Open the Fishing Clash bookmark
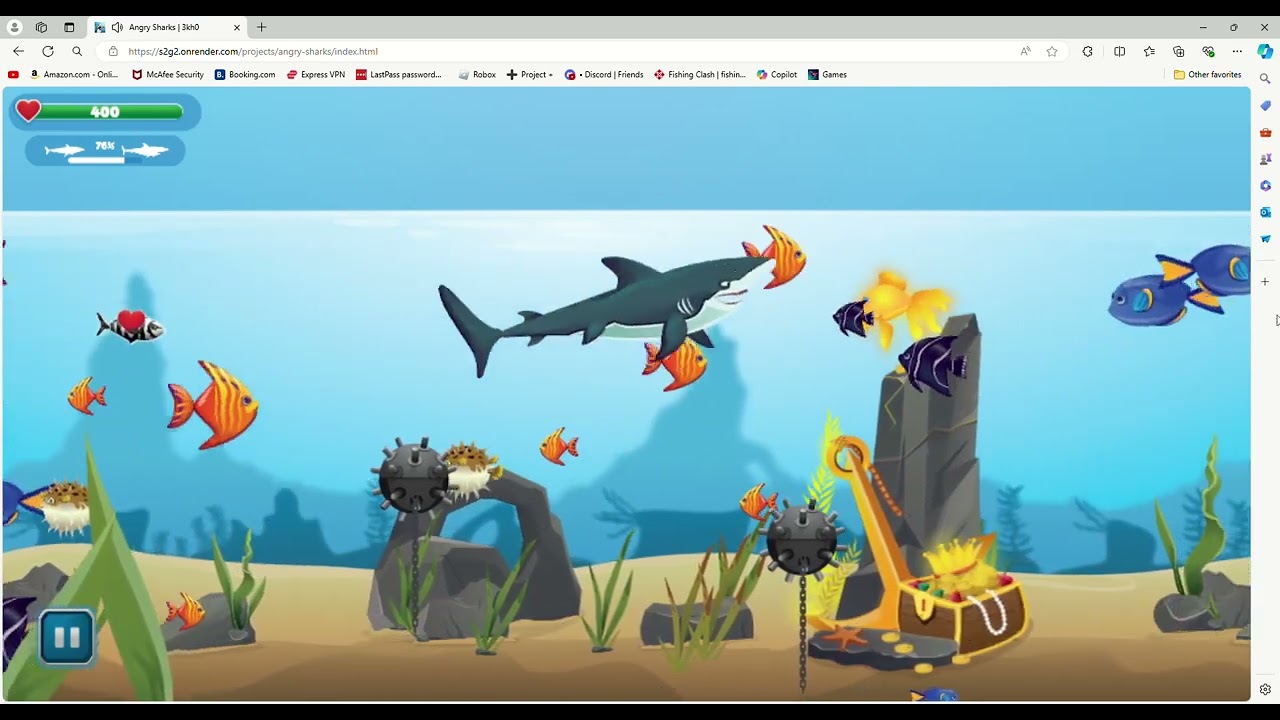Screen dimensions: 1280x720 [700, 74]
